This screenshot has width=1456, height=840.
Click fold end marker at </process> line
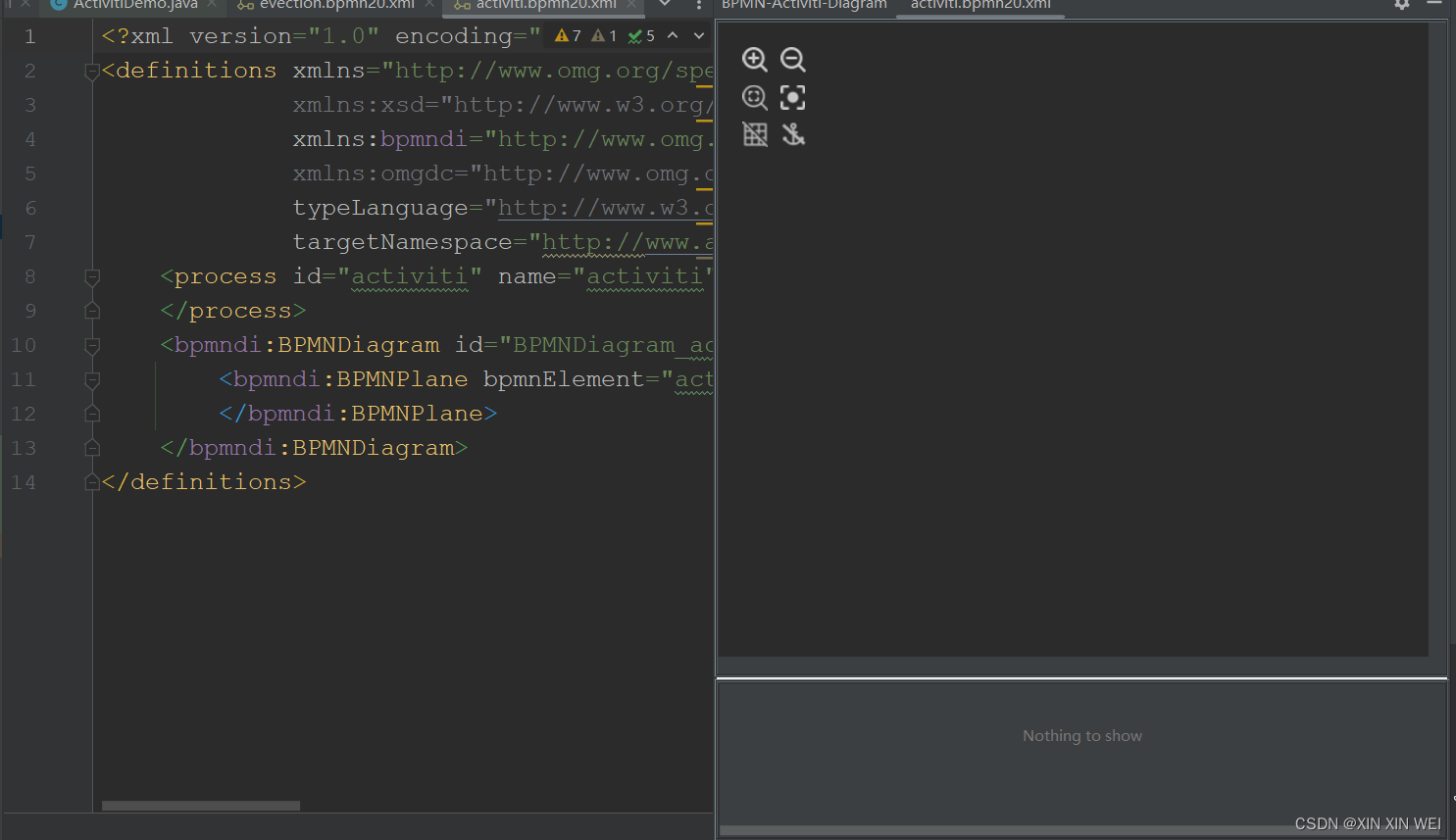pyautogui.click(x=92, y=311)
